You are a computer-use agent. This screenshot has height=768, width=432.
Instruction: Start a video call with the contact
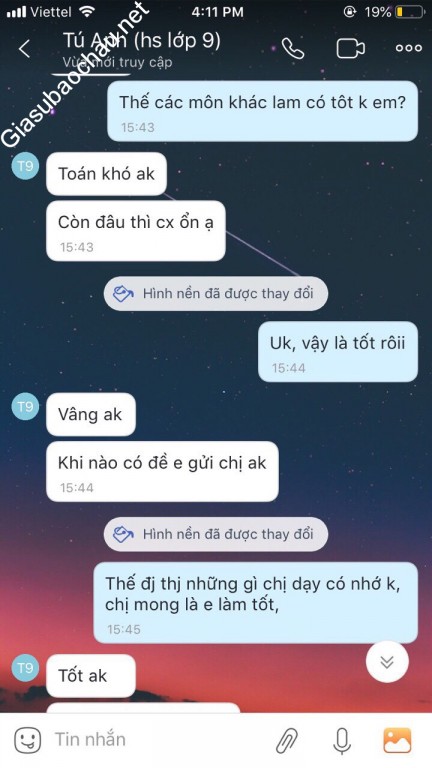350,48
